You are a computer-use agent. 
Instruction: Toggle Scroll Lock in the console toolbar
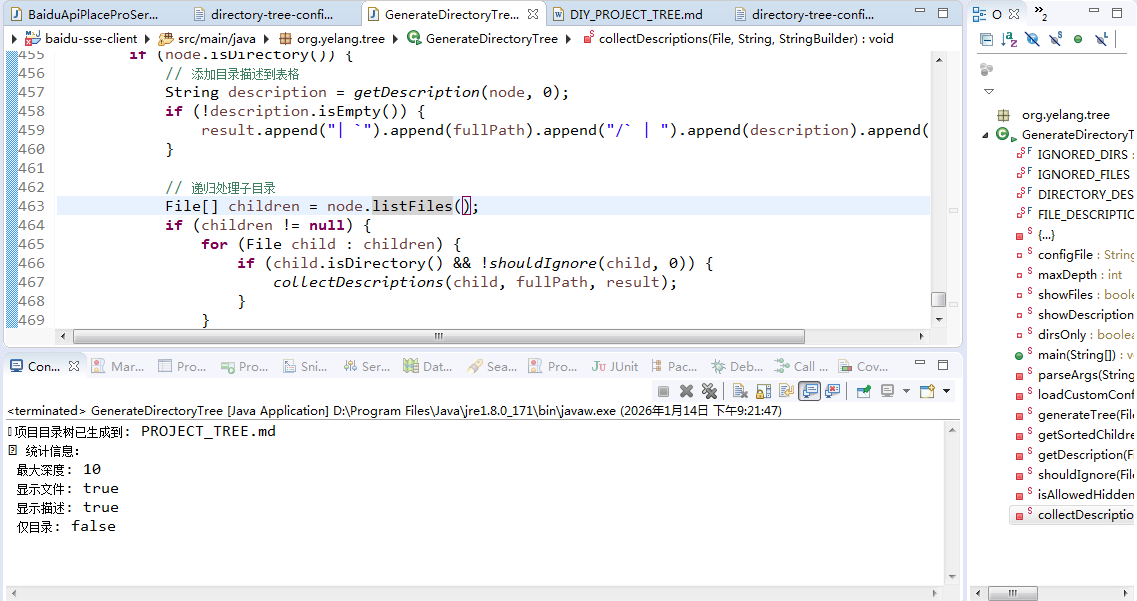coord(764,391)
